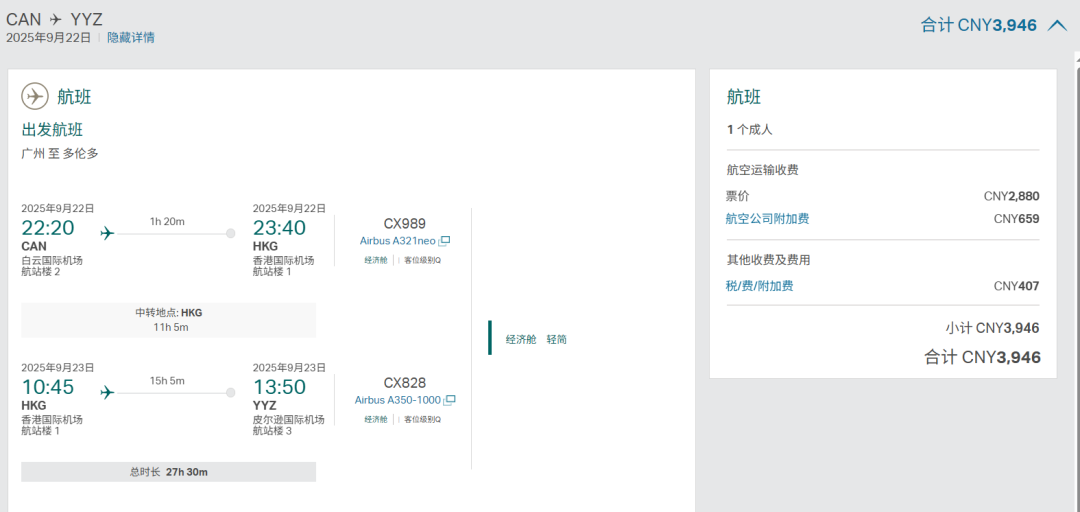Open the Airbus A350-1000 aircraft link
This screenshot has height=512, width=1080.
click(x=399, y=400)
